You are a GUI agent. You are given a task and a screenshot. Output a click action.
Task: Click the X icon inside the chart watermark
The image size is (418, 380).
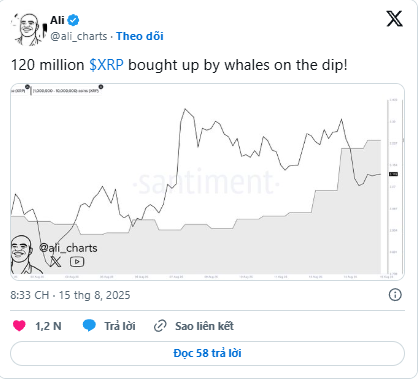click(x=55, y=262)
